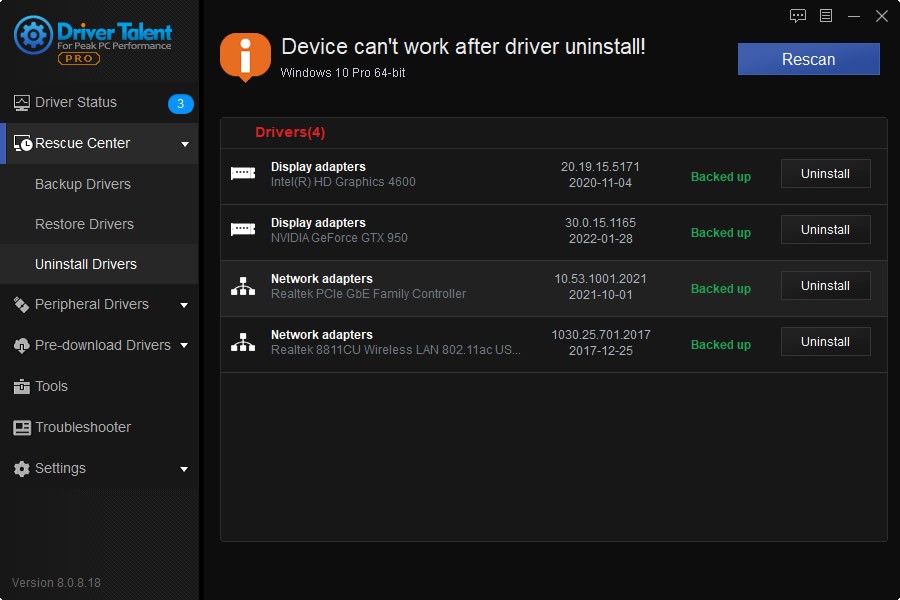Viewport: 900px width, 600px height.
Task: Expand the Settings section arrow
Action: [185, 469]
